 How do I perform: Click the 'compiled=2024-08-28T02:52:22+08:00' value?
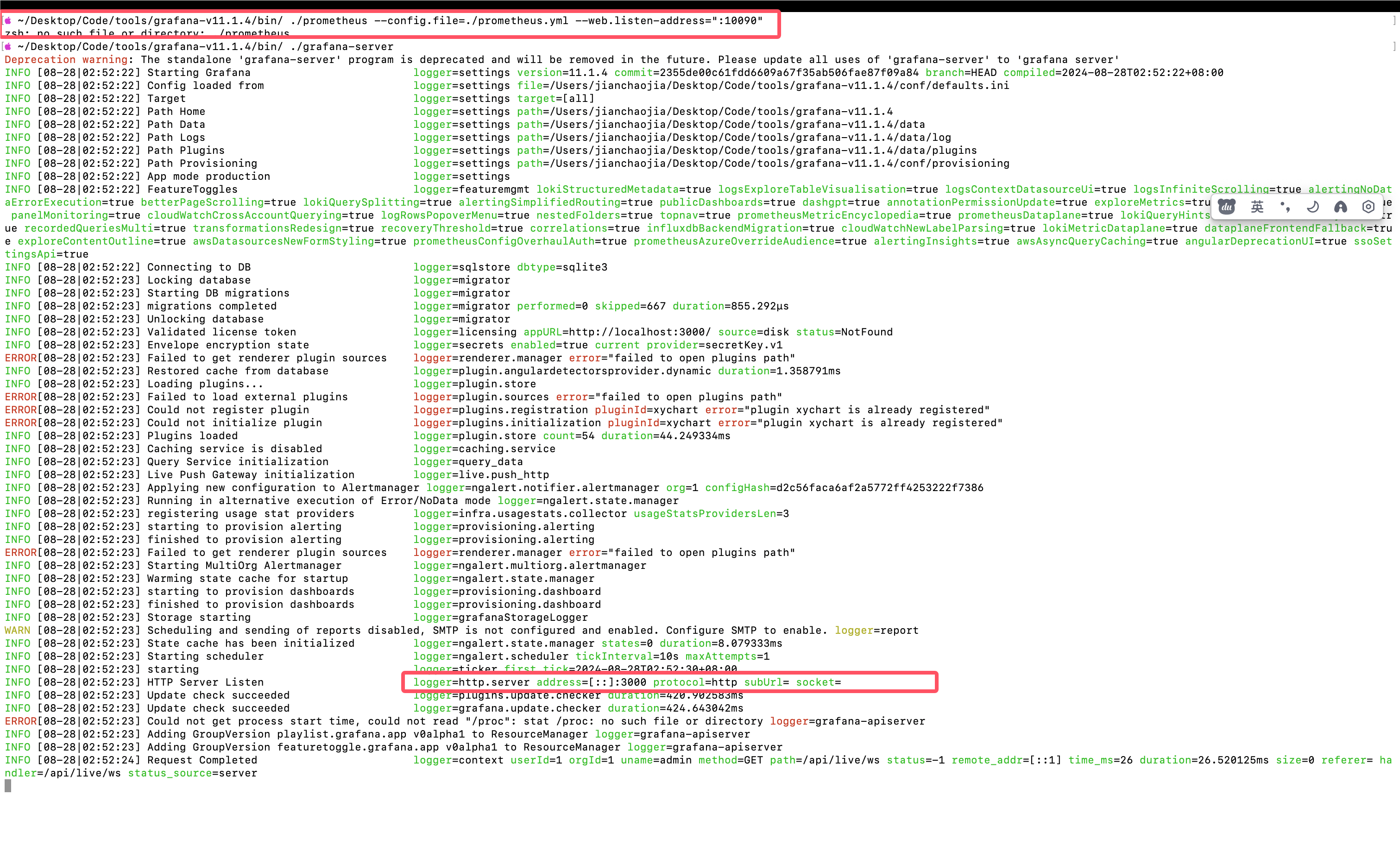click(x=1113, y=73)
